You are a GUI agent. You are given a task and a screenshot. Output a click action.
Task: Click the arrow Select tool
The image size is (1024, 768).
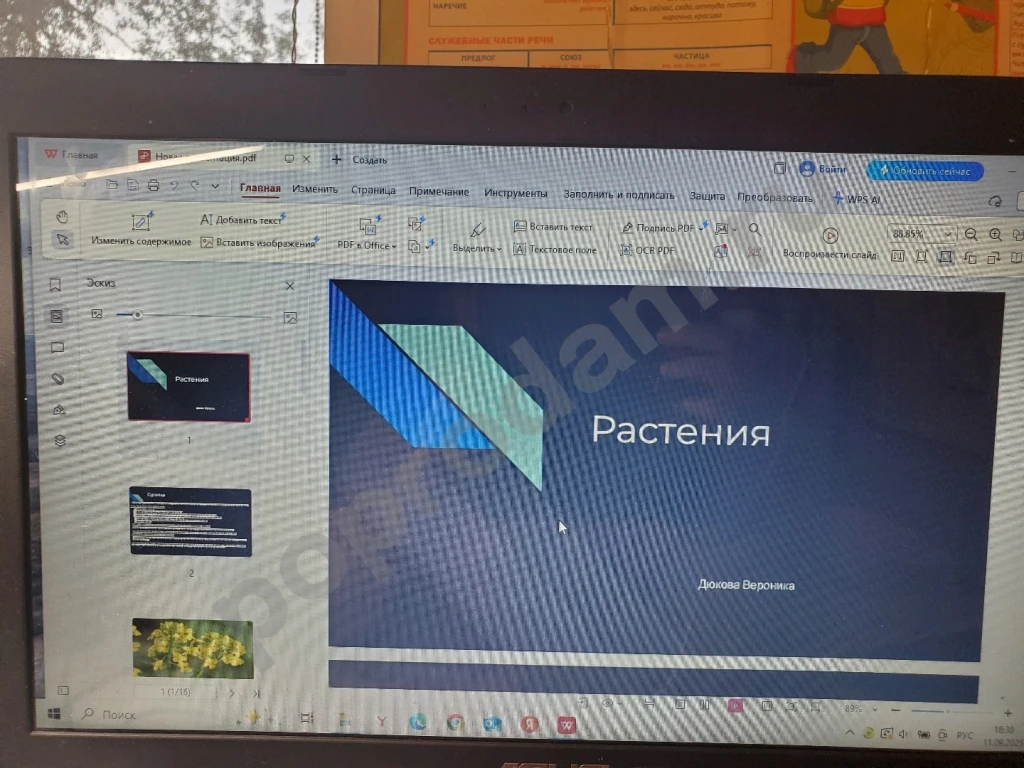point(62,239)
